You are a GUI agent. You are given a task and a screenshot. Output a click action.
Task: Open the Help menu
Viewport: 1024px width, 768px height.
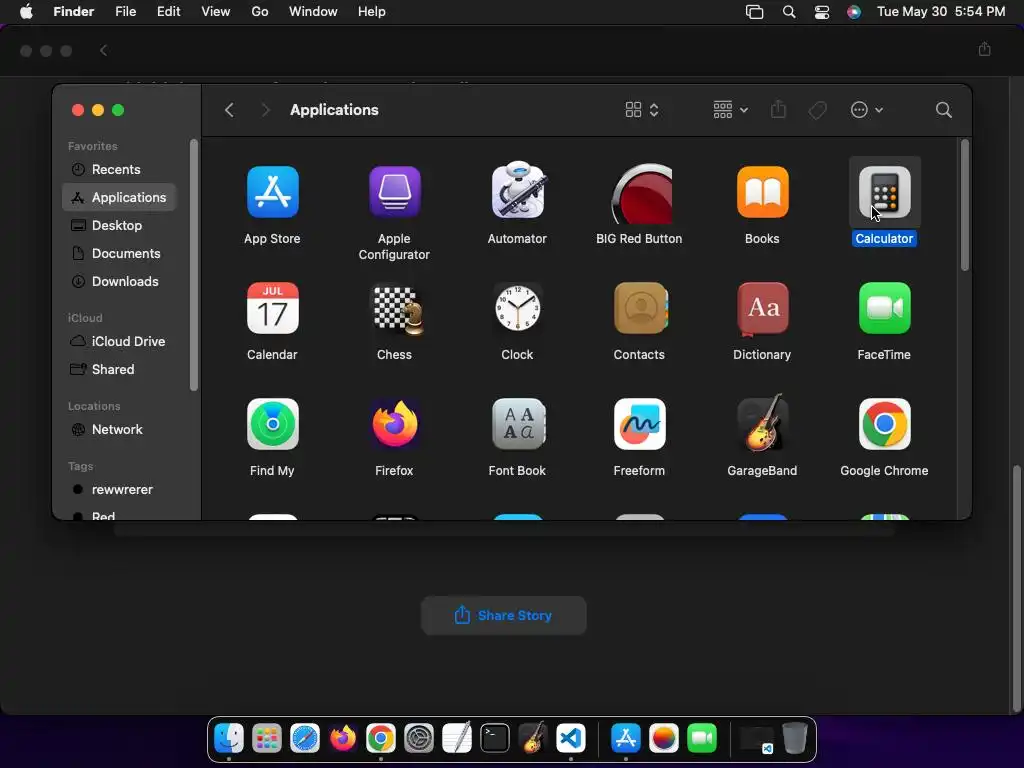coord(372,12)
